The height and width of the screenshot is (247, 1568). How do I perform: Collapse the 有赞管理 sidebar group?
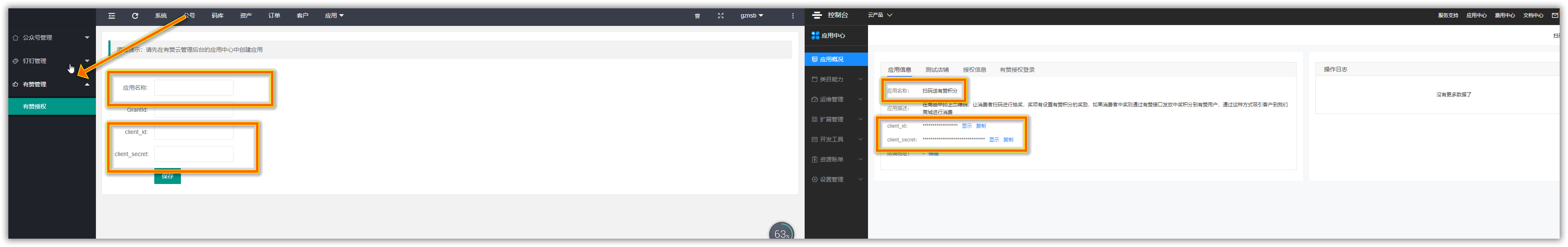point(87,84)
